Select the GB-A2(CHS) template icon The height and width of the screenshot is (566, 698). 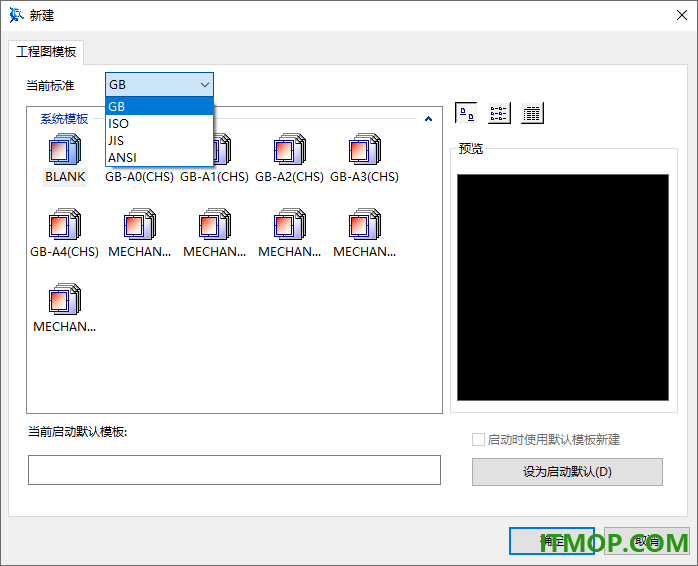290,149
